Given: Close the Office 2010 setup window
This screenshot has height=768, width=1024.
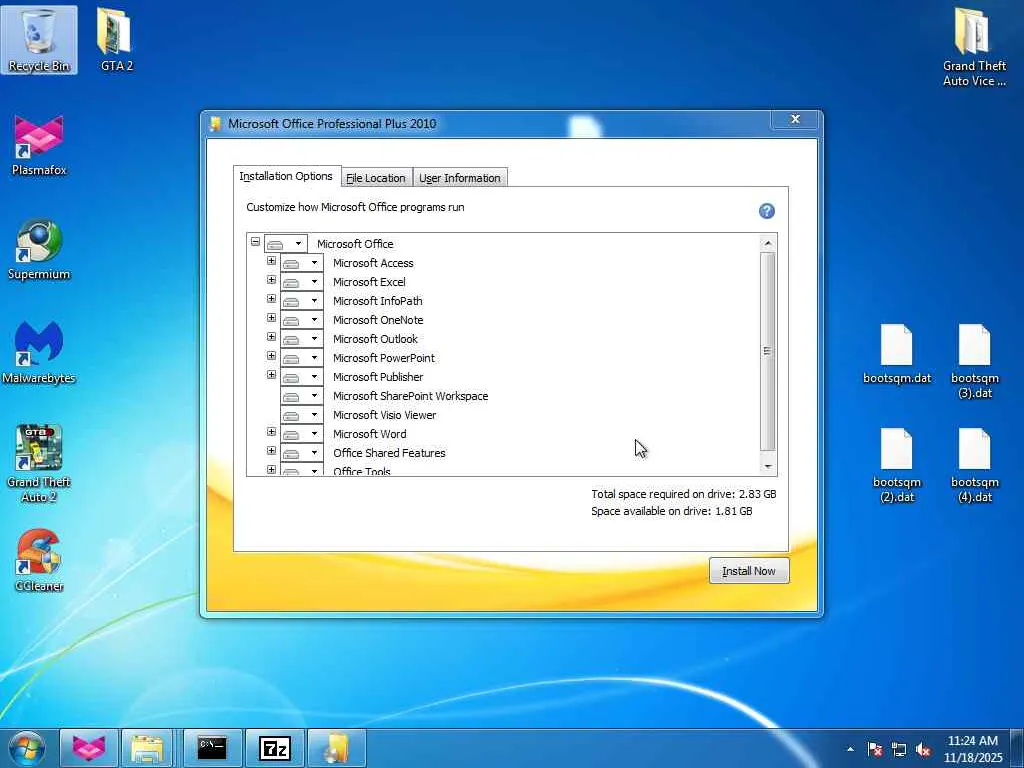Looking at the screenshot, I should (795, 119).
